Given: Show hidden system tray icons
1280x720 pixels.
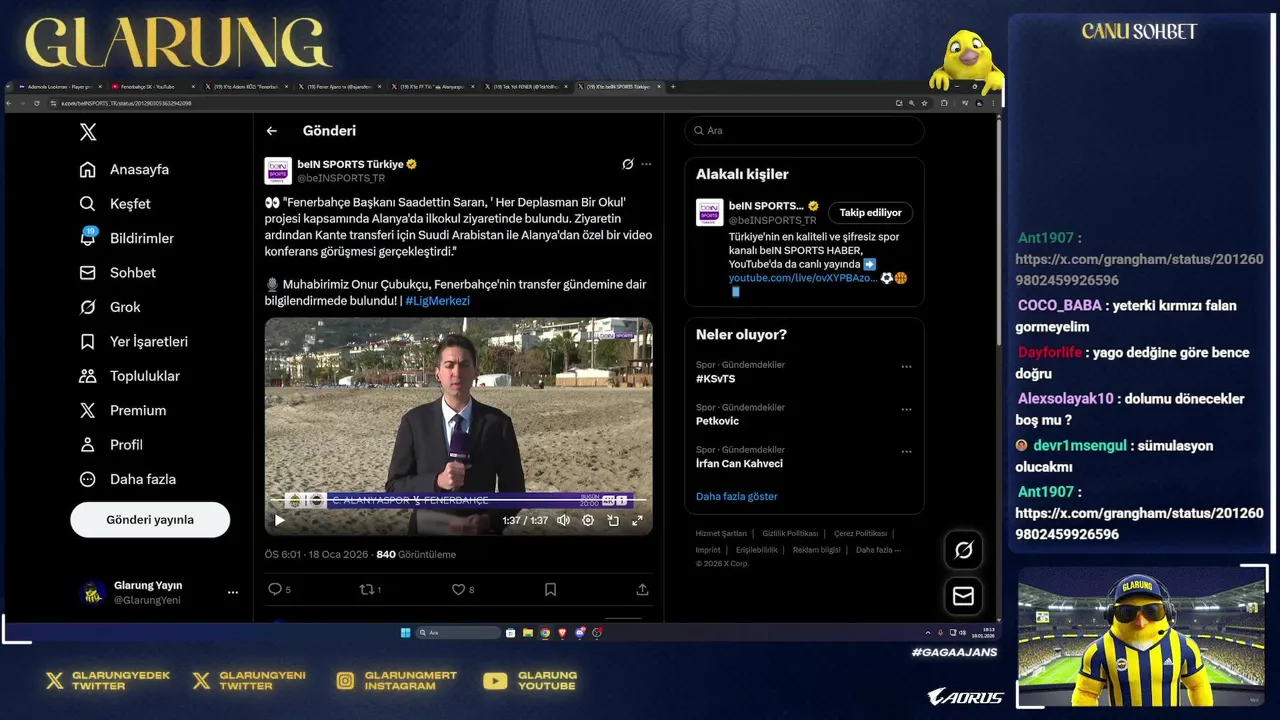Looking at the screenshot, I should tap(928, 633).
